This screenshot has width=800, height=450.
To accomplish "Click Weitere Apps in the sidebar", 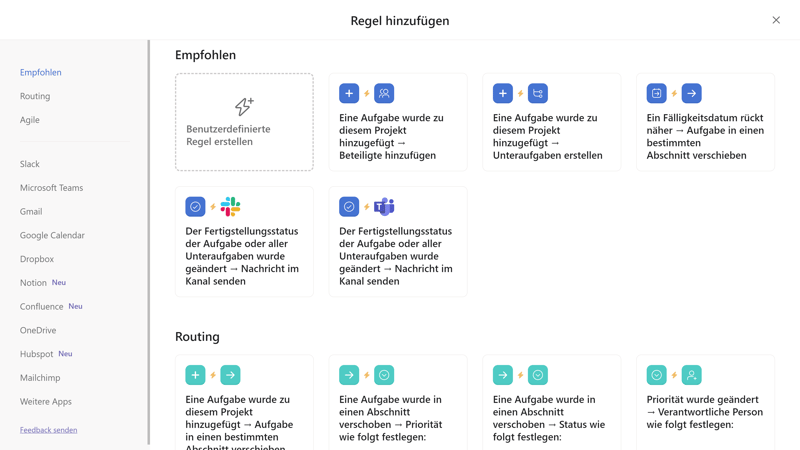I will pyautogui.click(x=46, y=402).
